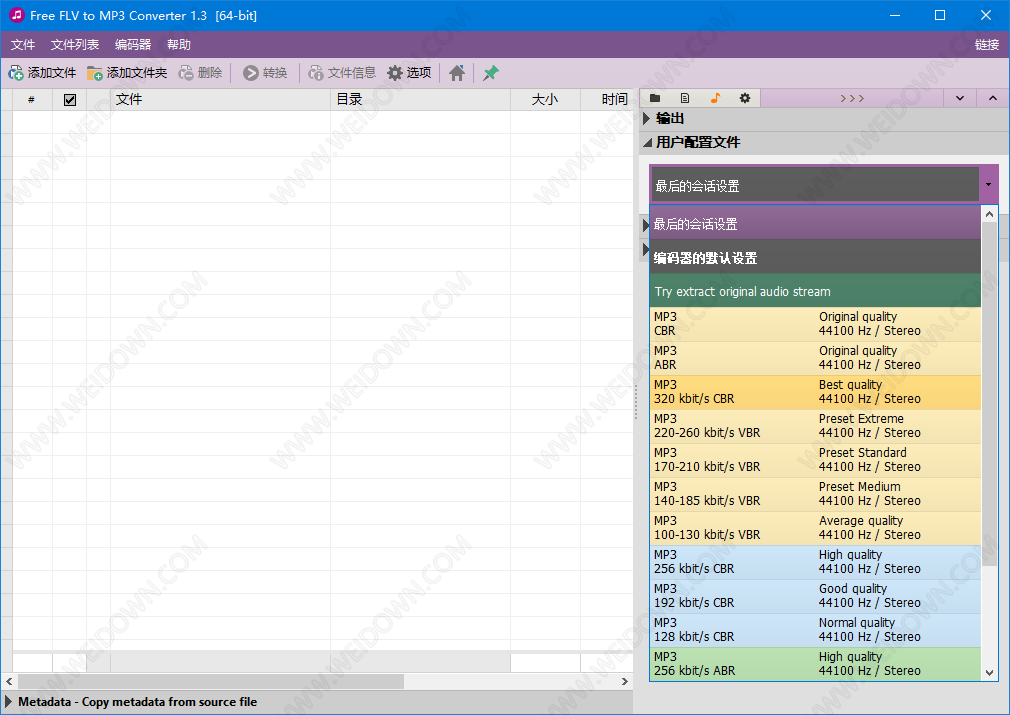The height and width of the screenshot is (715, 1010).
Task: Choose MP3 ABR Original quality profile
Action: click(815, 358)
